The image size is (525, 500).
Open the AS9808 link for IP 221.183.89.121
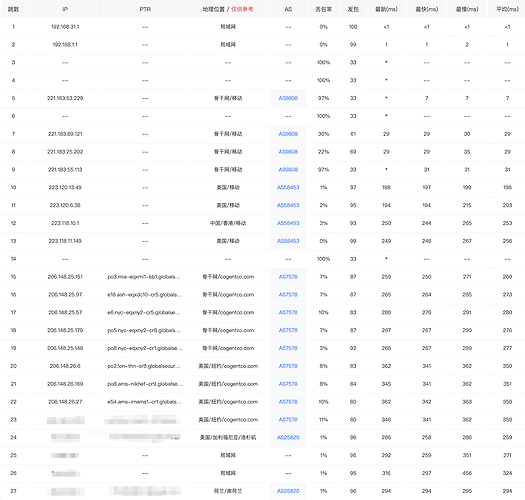(x=288, y=134)
